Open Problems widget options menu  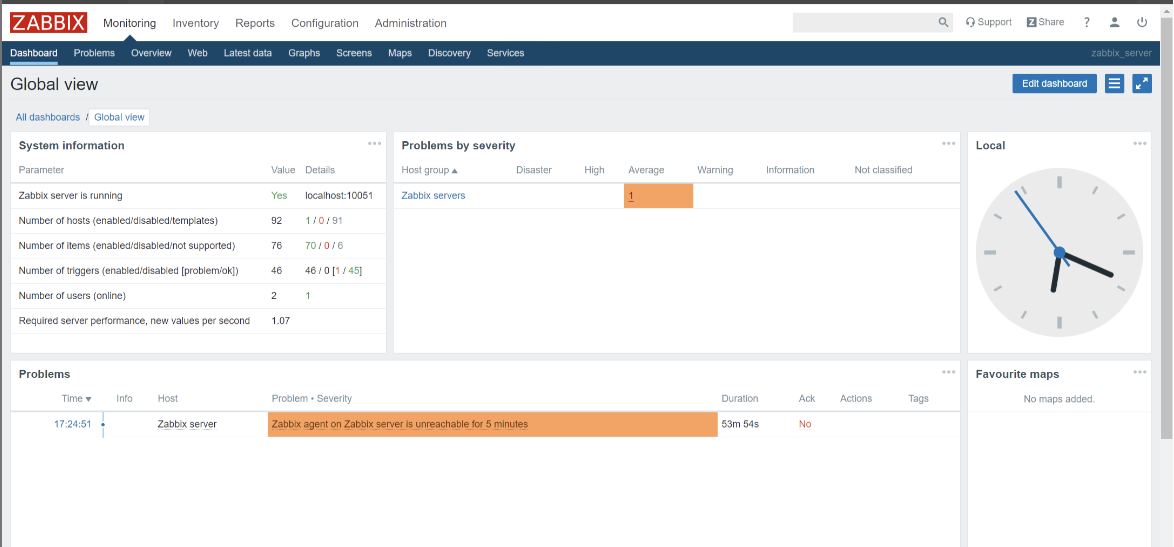click(949, 372)
